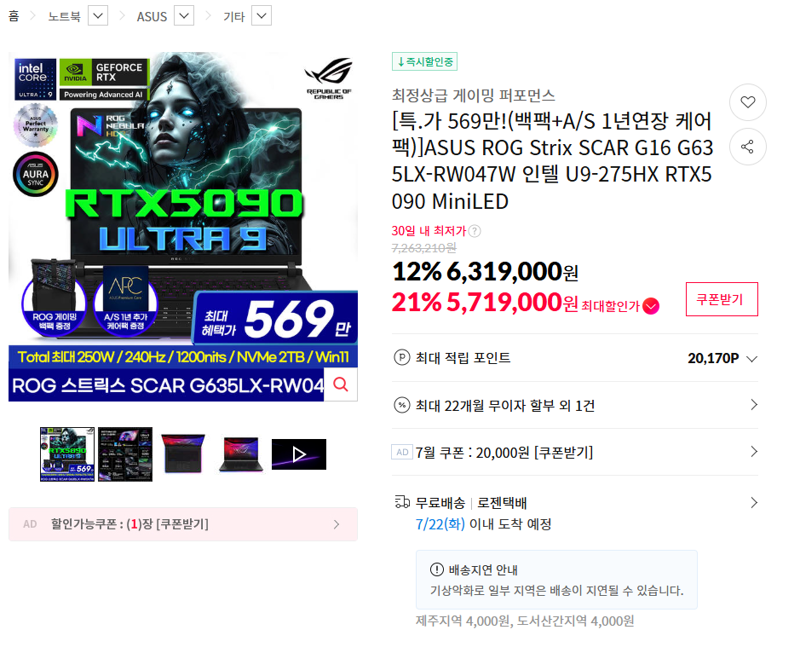This screenshot has height=653, width=800.
Task: Click the delivery truck icon by 무료배송
Action: [x=402, y=503]
